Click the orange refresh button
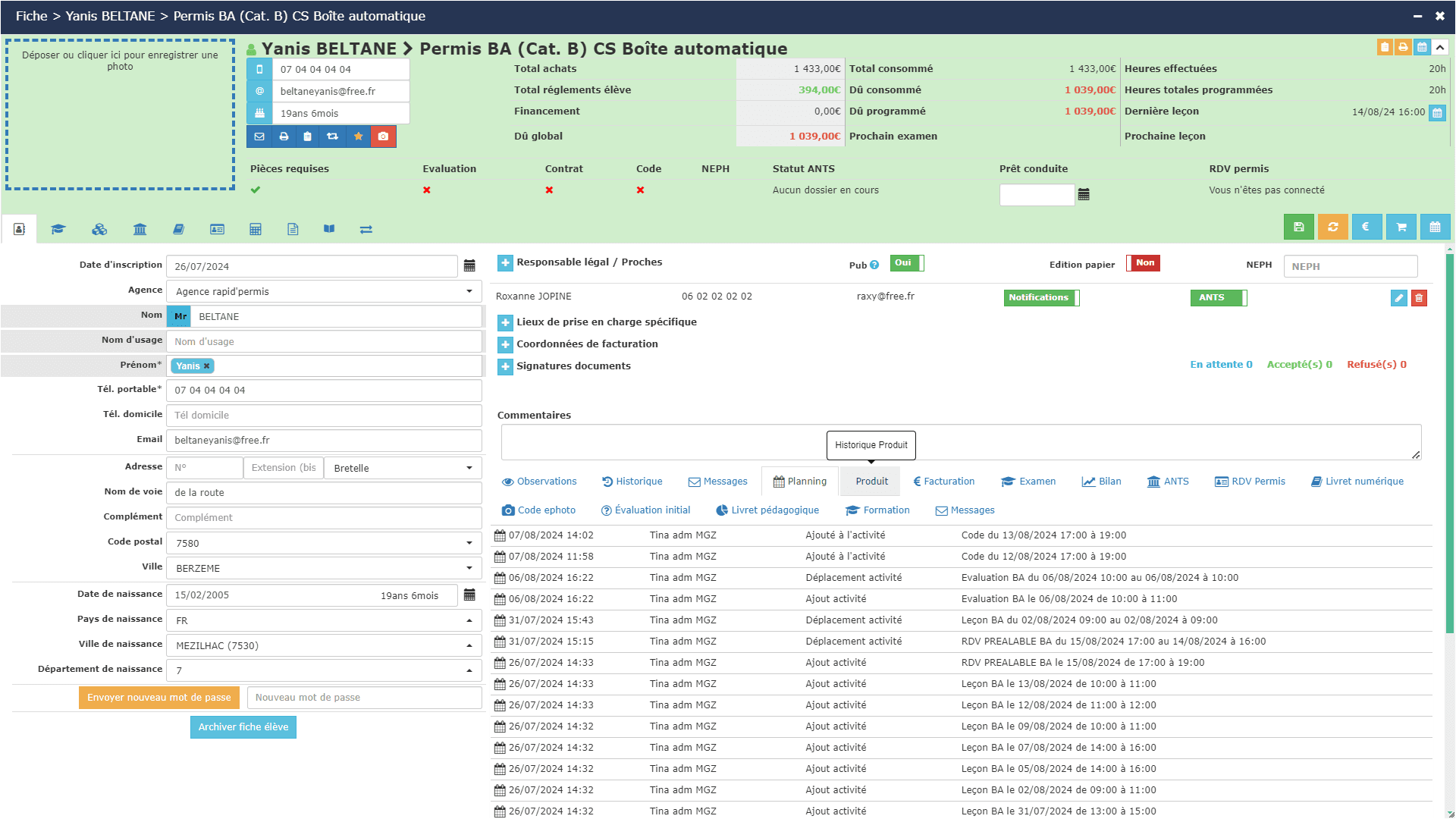 [x=1332, y=227]
